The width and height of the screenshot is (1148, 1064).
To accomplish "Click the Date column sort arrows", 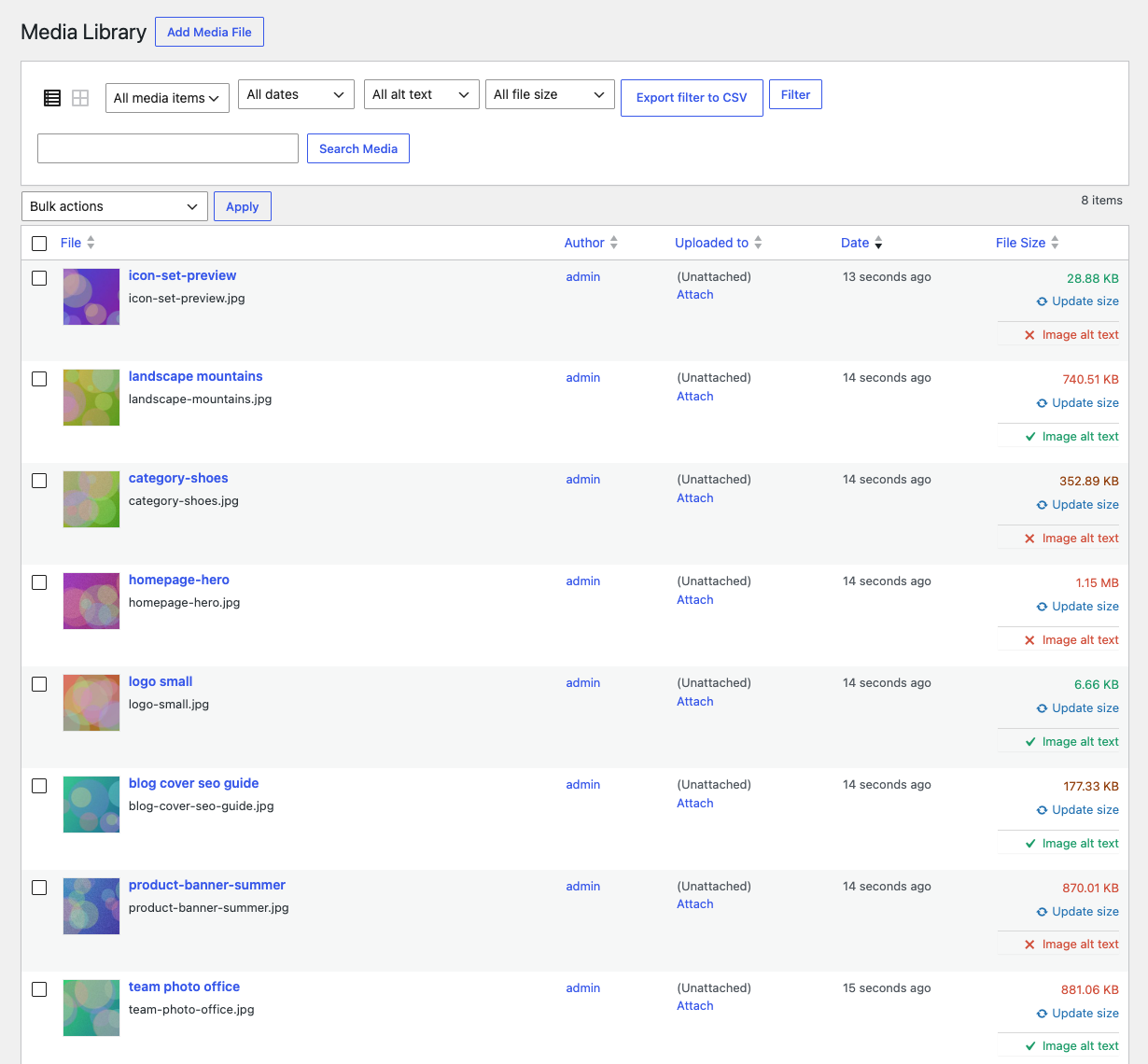I will coord(878,243).
